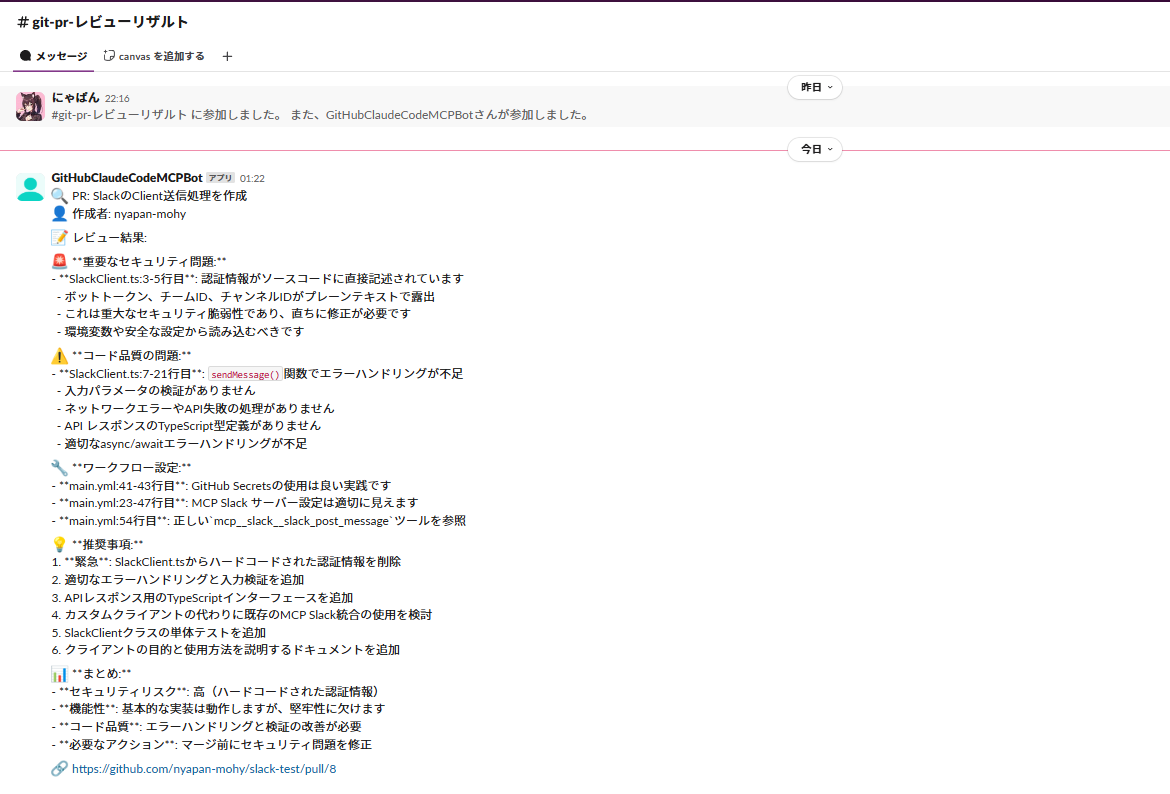Click the line 入力パラメータの検証がありません
1170x794 pixels.
click(x=156, y=390)
